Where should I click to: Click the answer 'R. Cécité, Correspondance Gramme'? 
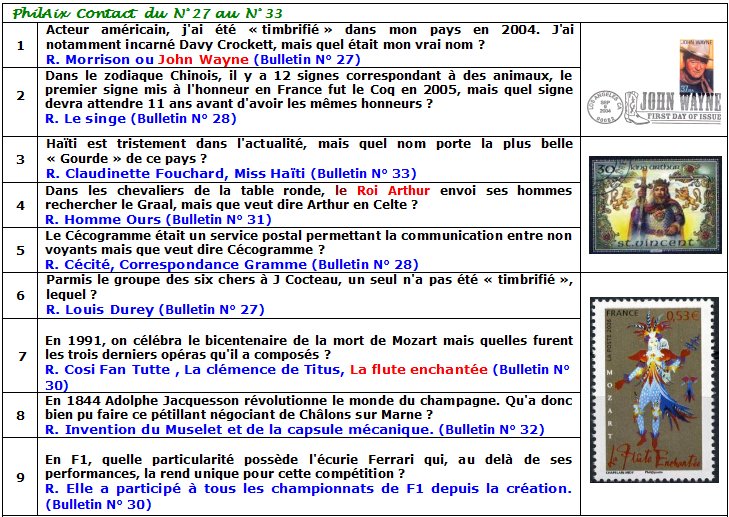[176, 265]
